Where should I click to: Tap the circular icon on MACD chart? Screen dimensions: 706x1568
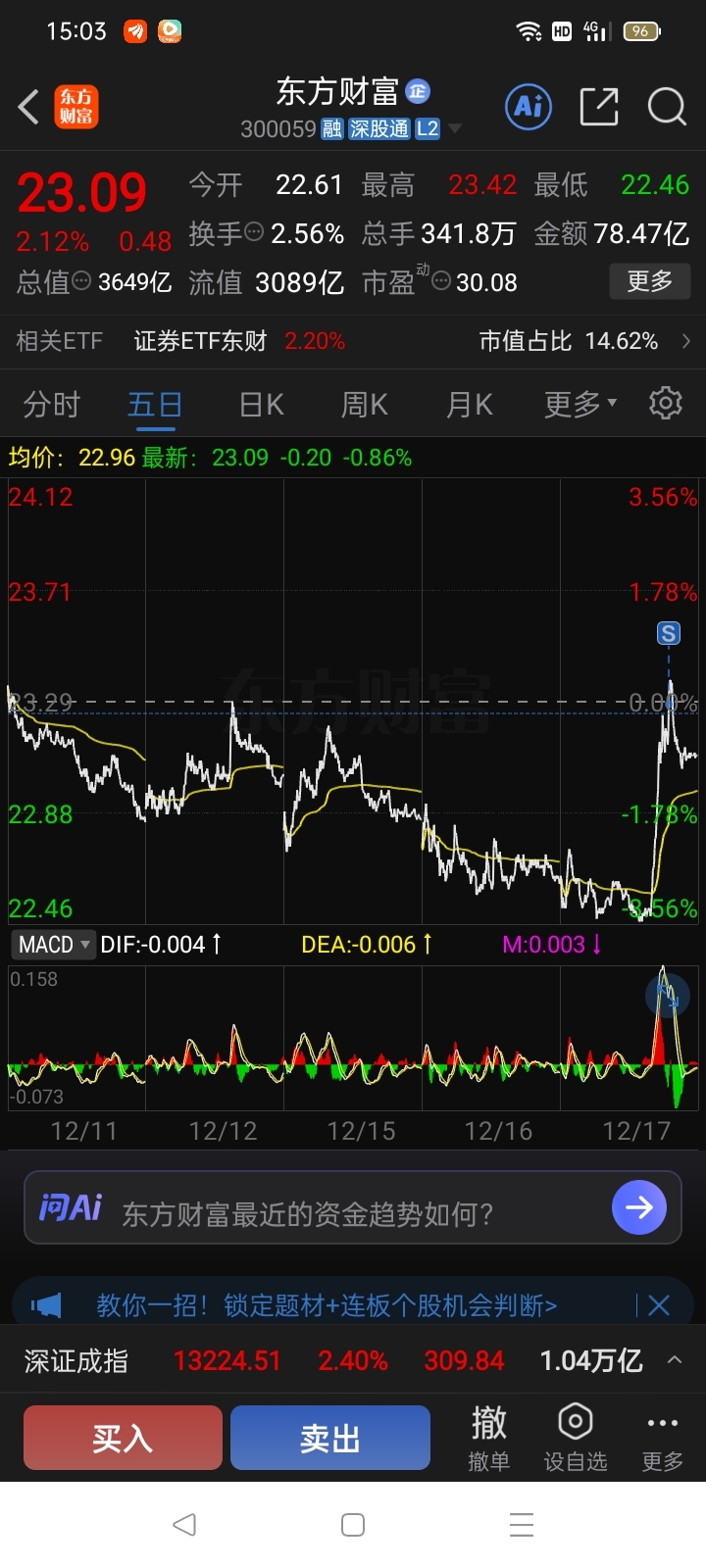667,996
